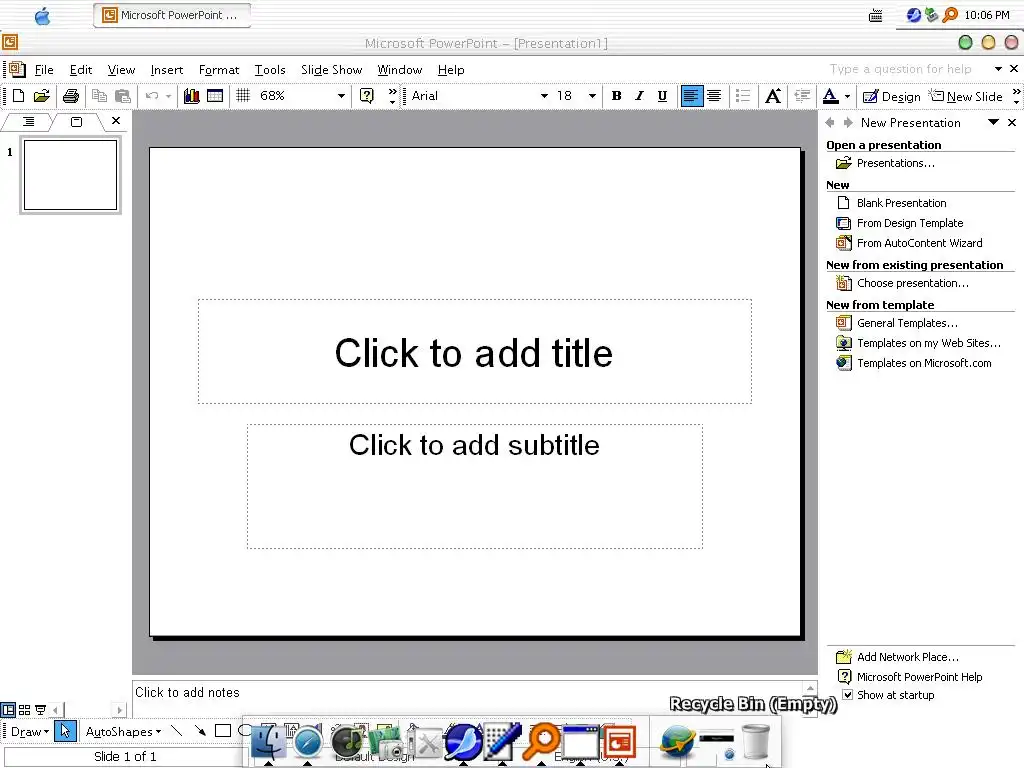The height and width of the screenshot is (768, 1024).
Task: Select slide 1 thumbnail
Action: 71,175
